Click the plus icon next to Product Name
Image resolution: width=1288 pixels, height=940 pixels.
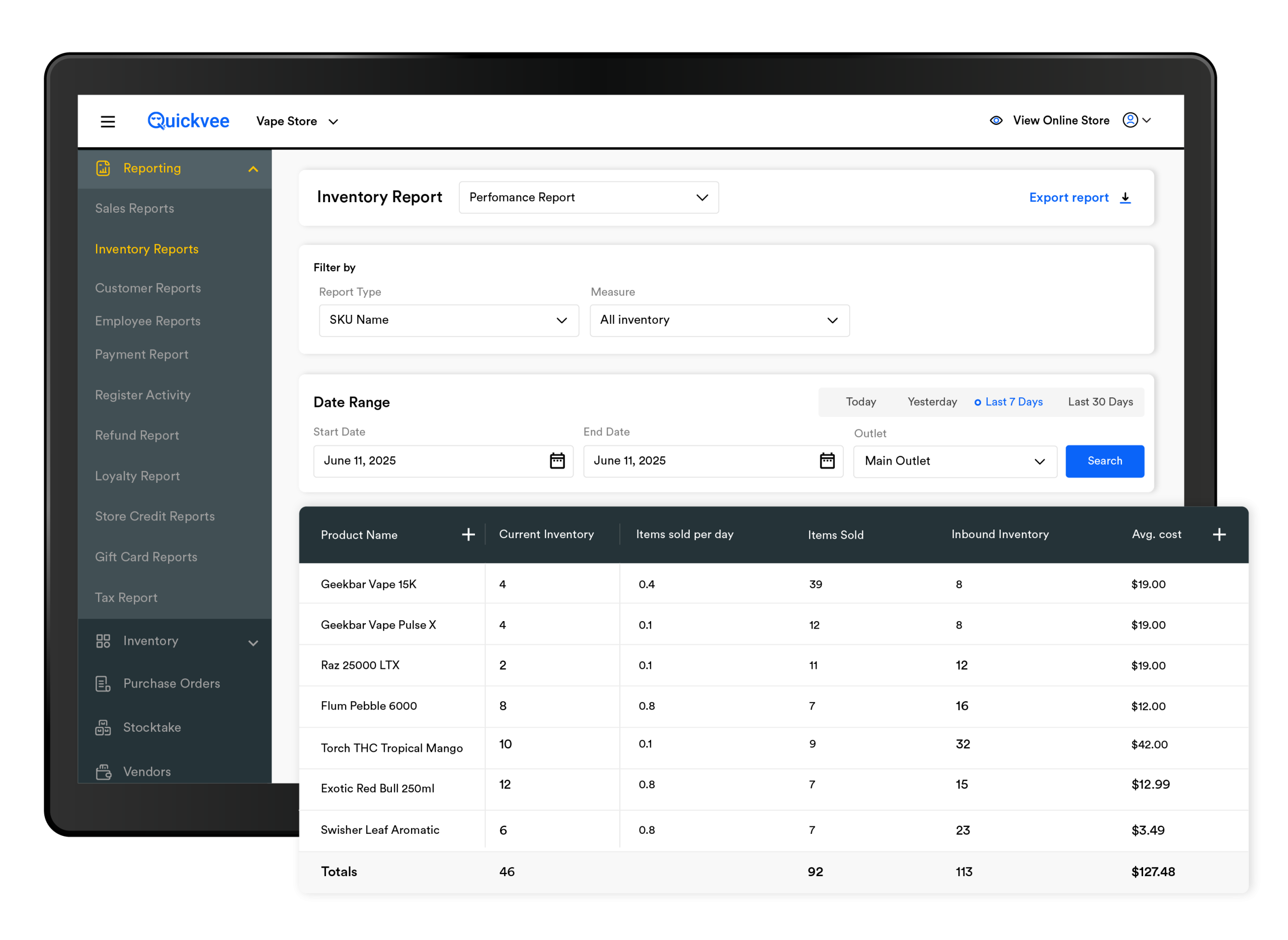pyautogui.click(x=468, y=534)
